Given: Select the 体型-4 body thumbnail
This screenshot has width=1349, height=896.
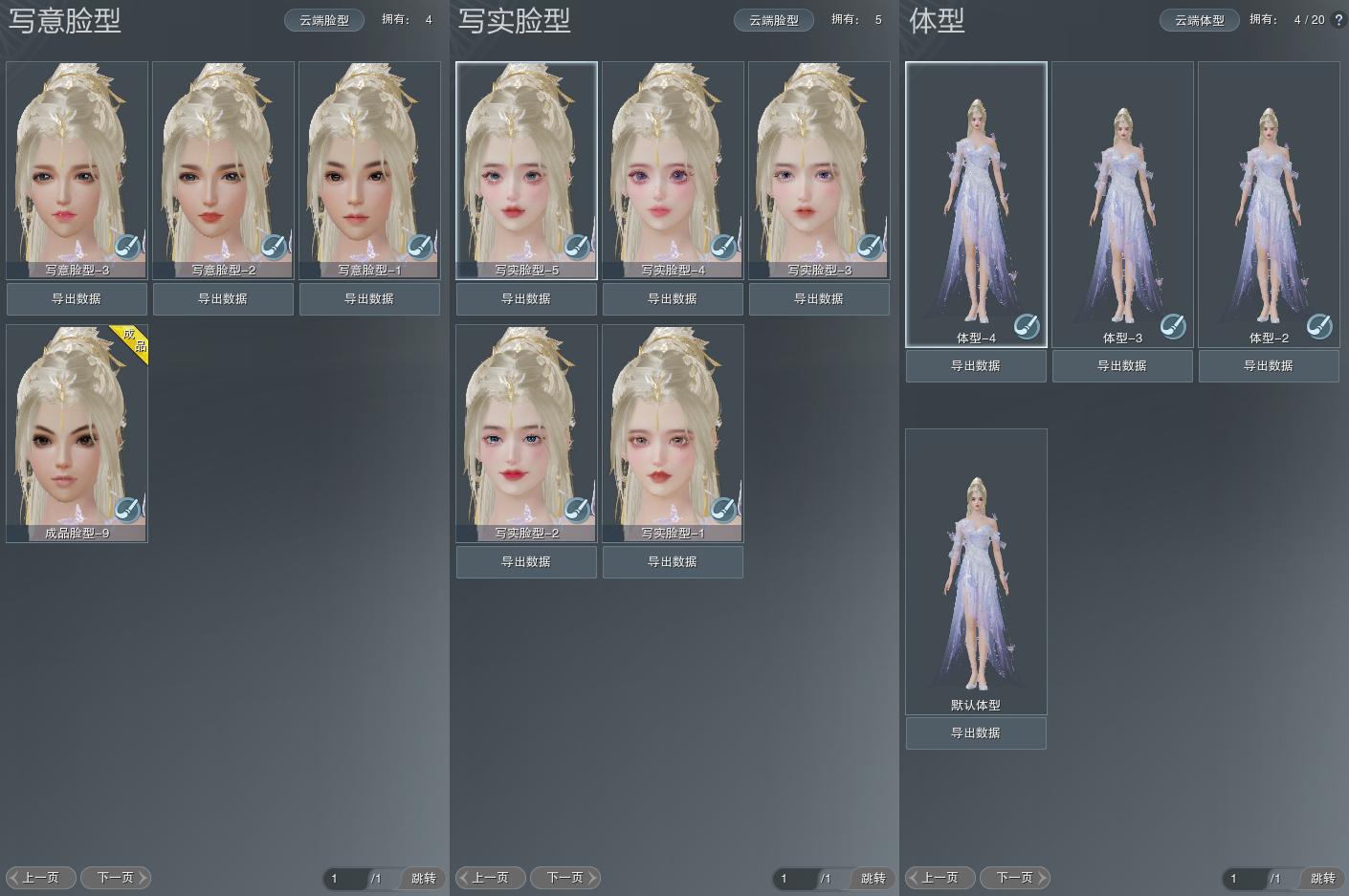Looking at the screenshot, I should 976,204.
